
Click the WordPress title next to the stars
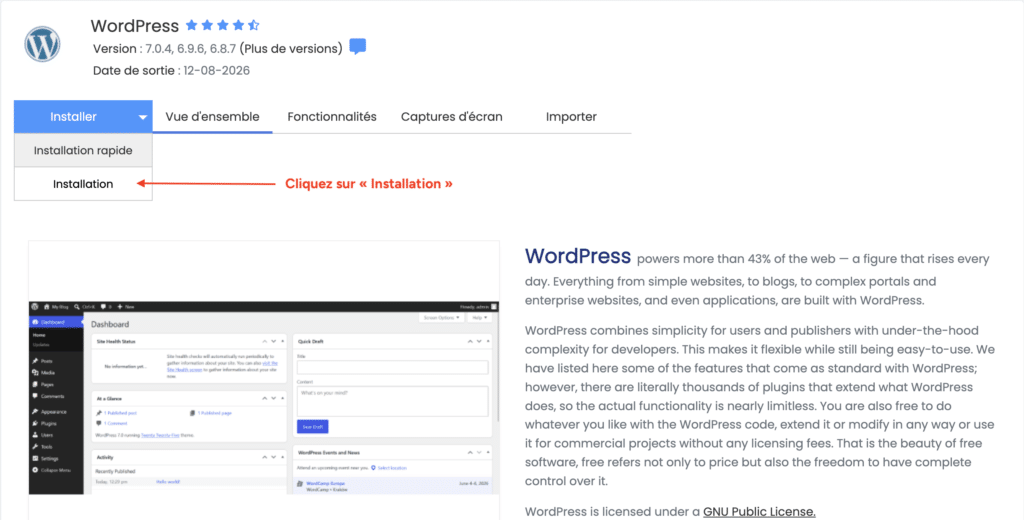[135, 26]
